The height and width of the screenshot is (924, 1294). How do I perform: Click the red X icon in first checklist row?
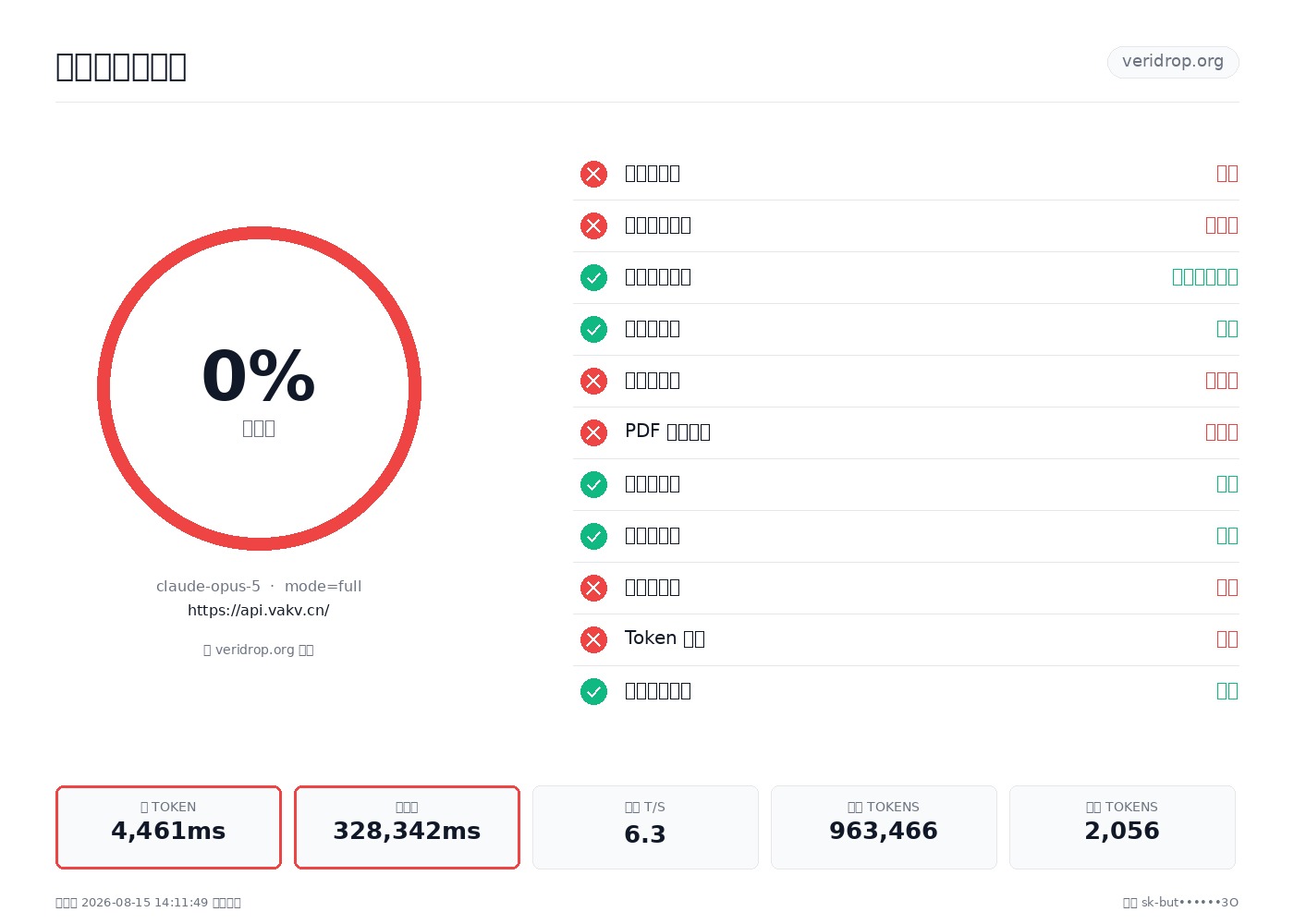pos(593,174)
